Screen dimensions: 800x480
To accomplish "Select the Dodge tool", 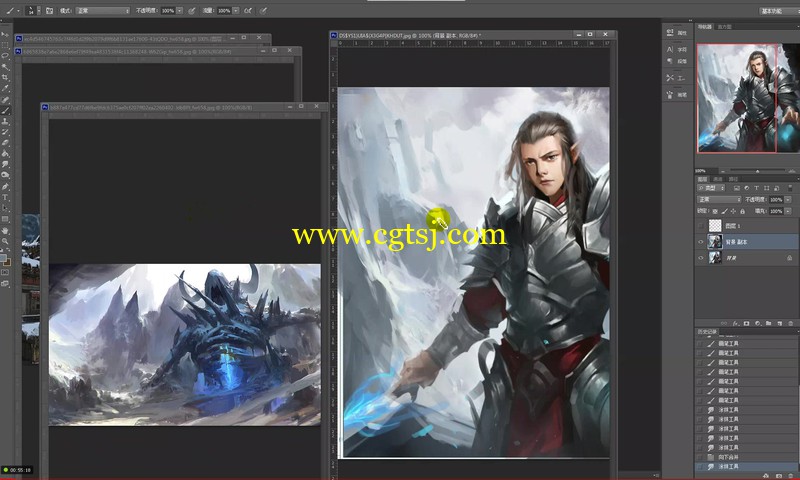I will tap(5, 175).
